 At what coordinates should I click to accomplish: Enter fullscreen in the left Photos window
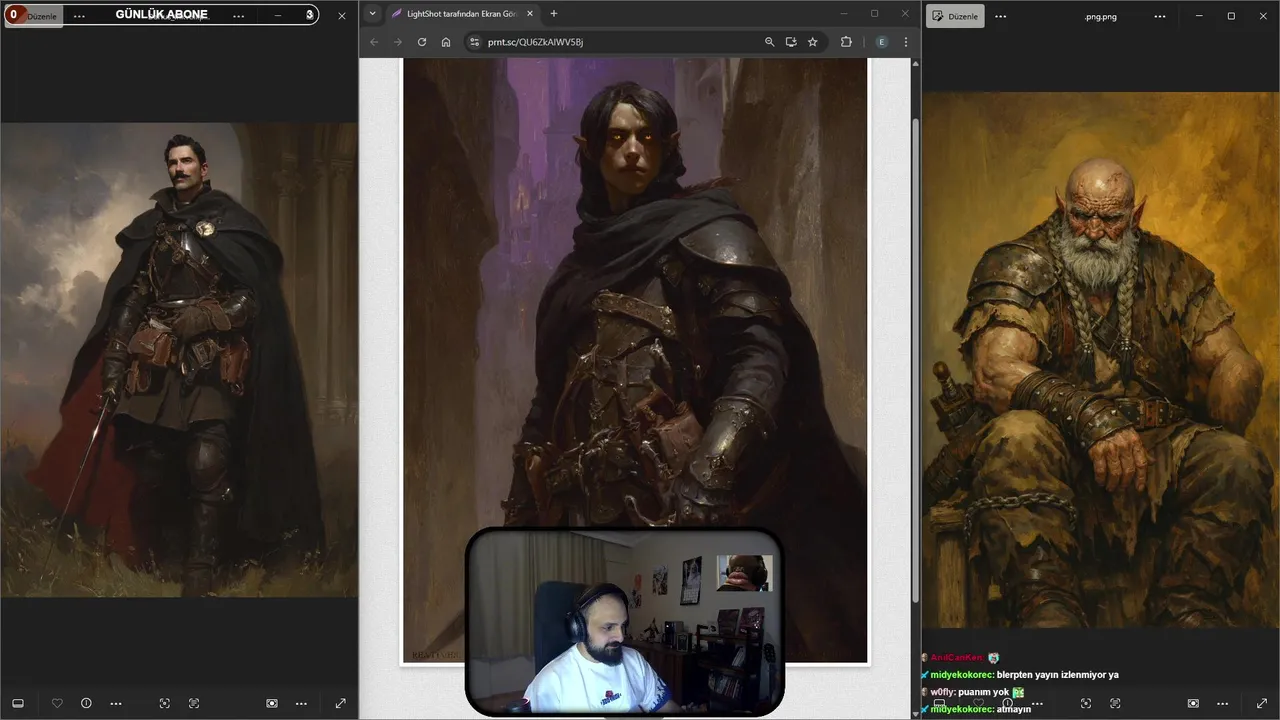[340, 703]
